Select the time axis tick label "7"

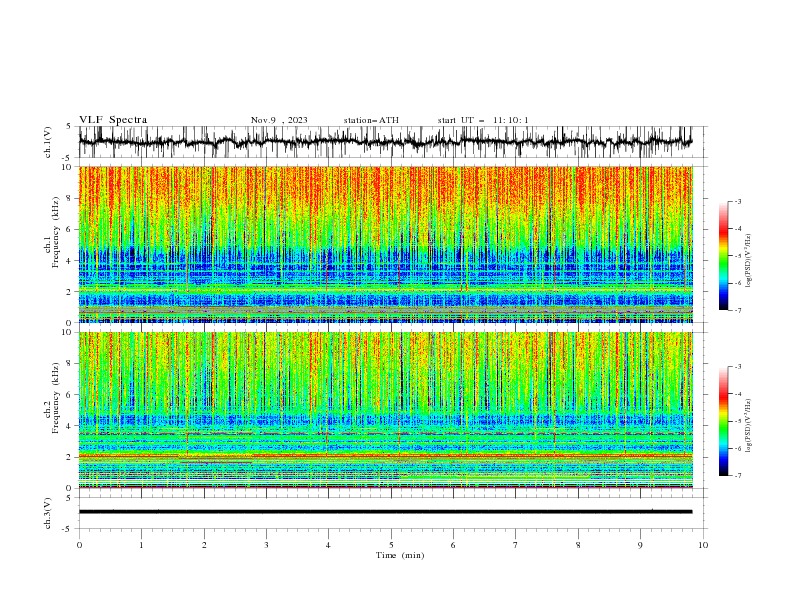(x=516, y=545)
